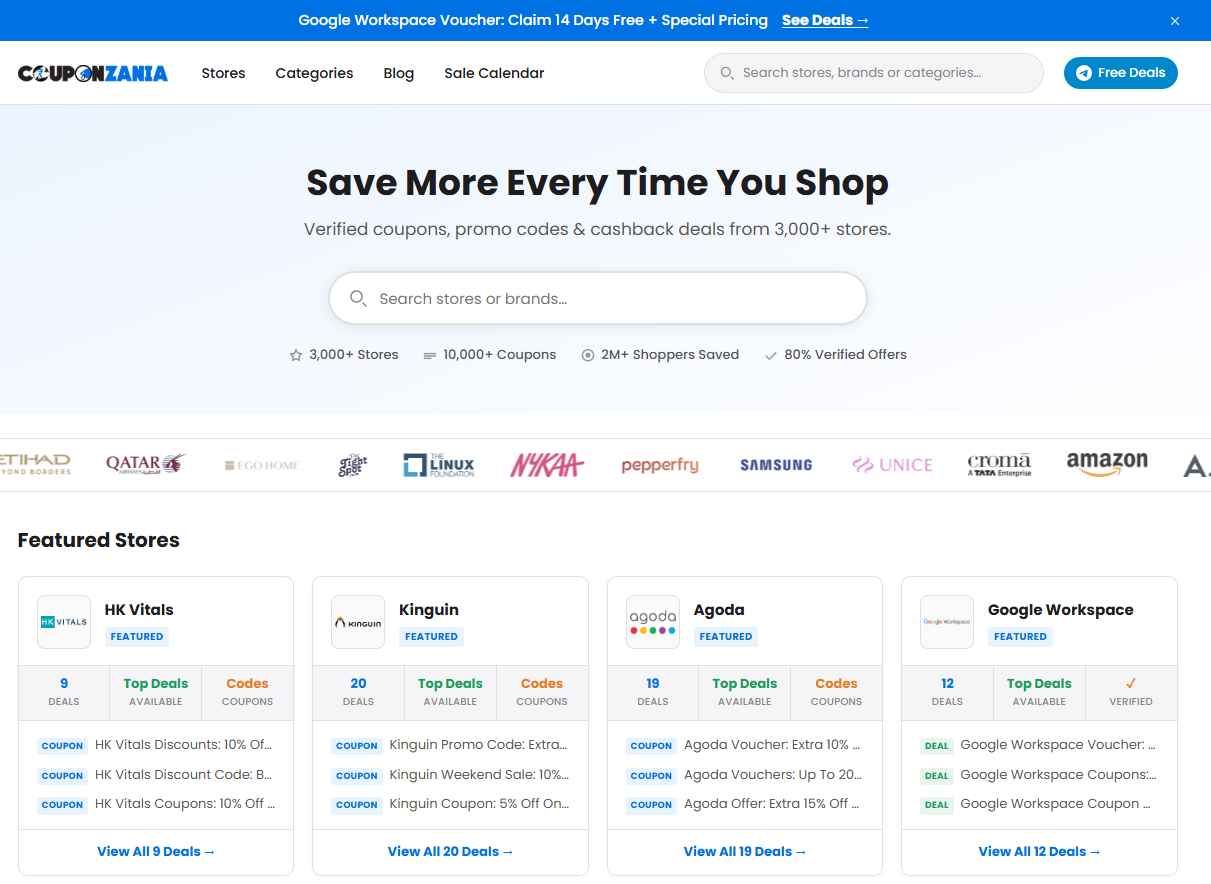The width and height of the screenshot is (1211, 884).
Task: Open the Samsung brand logo
Action: [x=776, y=465]
